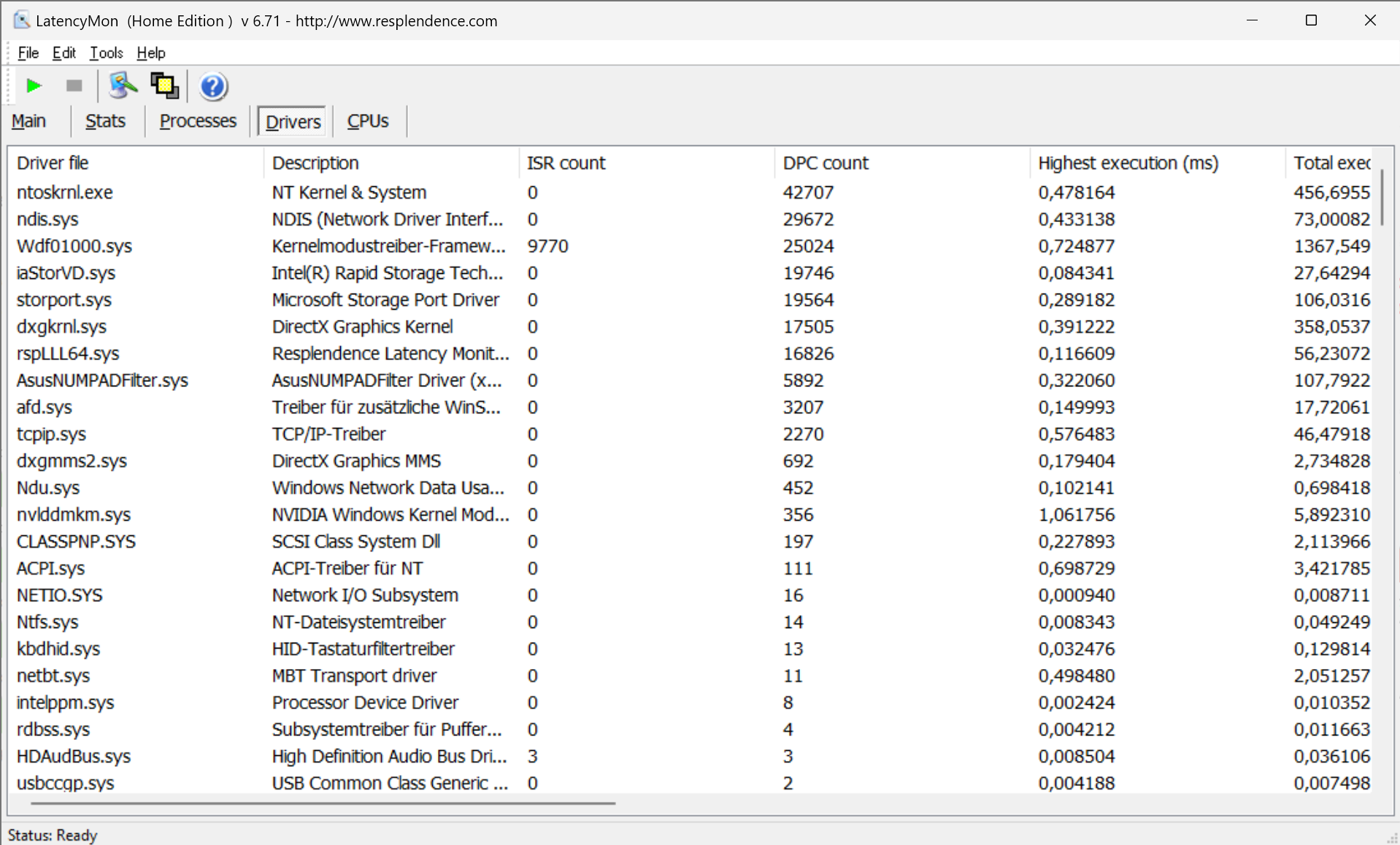
Task: Open the options tool icon in toolbar
Action: pos(123,86)
